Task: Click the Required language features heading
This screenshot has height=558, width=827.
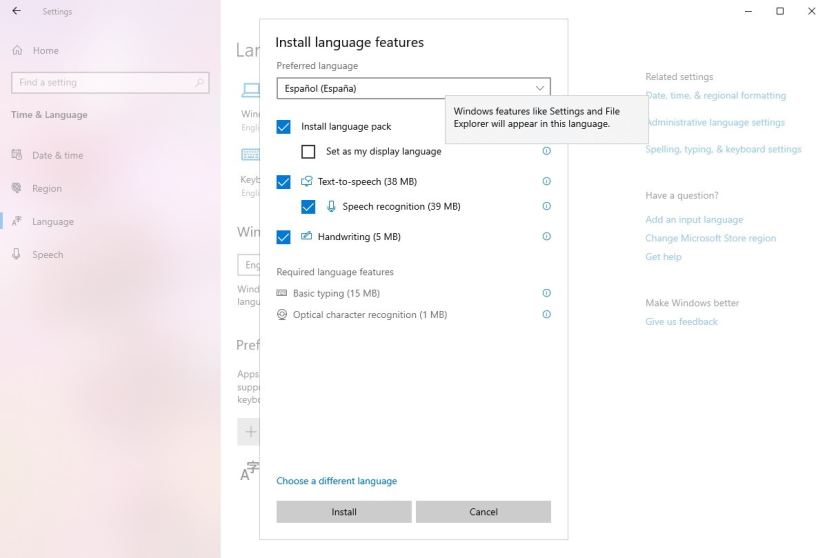Action: (x=335, y=272)
